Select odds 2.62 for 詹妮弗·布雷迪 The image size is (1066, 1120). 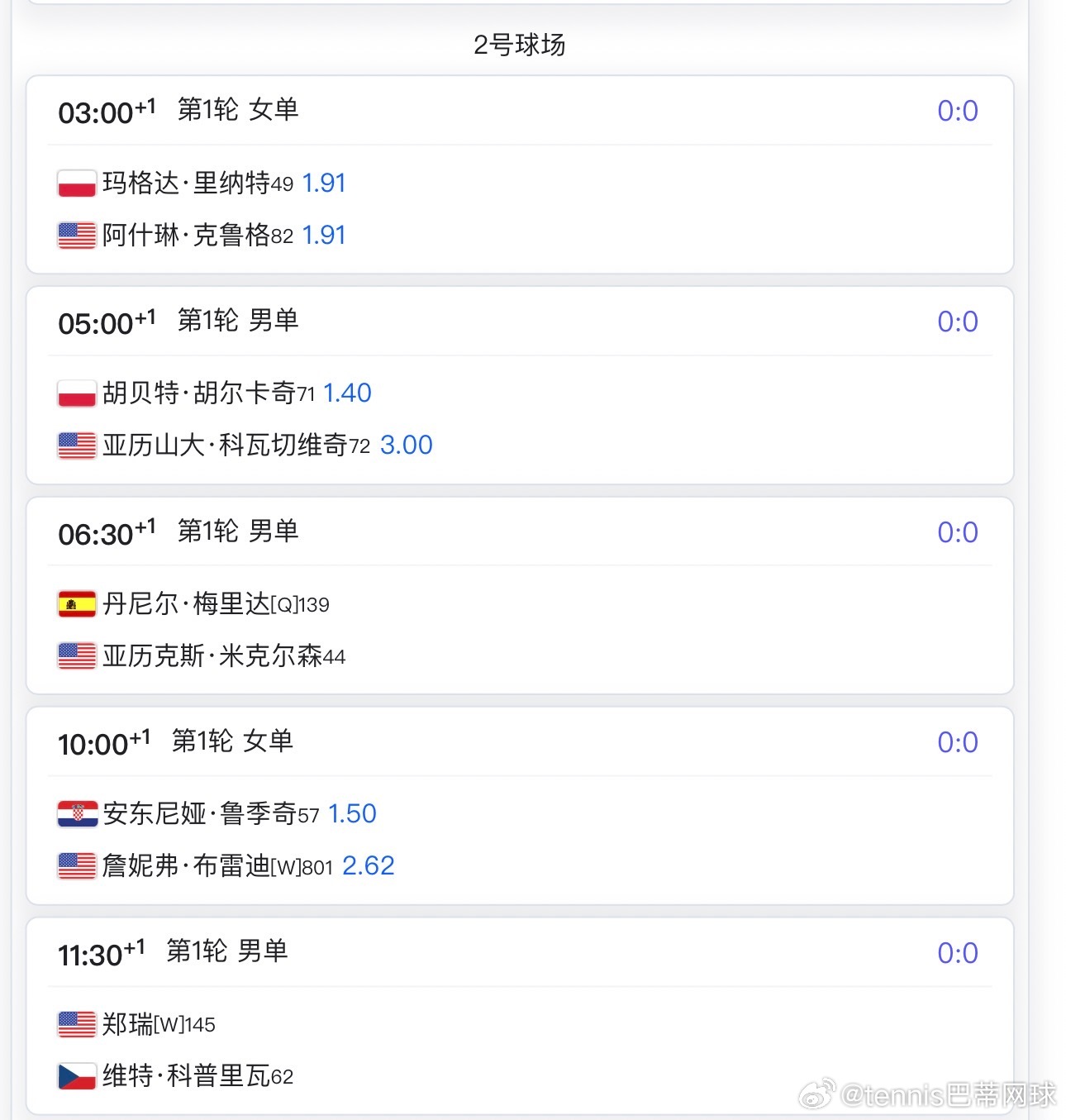[x=368, y=865]
